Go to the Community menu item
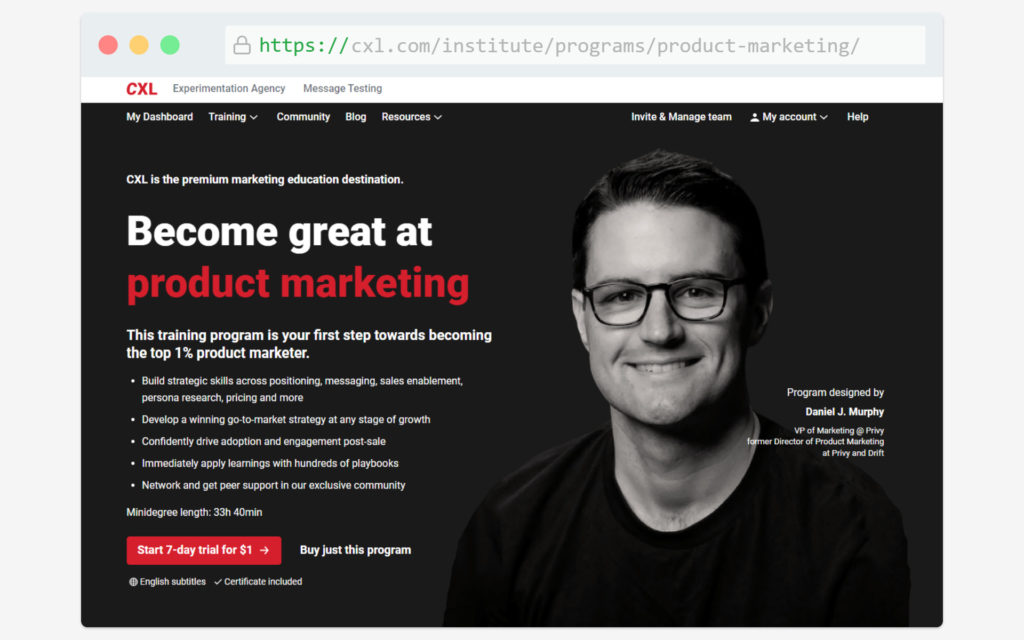 [x=303, y=117]
